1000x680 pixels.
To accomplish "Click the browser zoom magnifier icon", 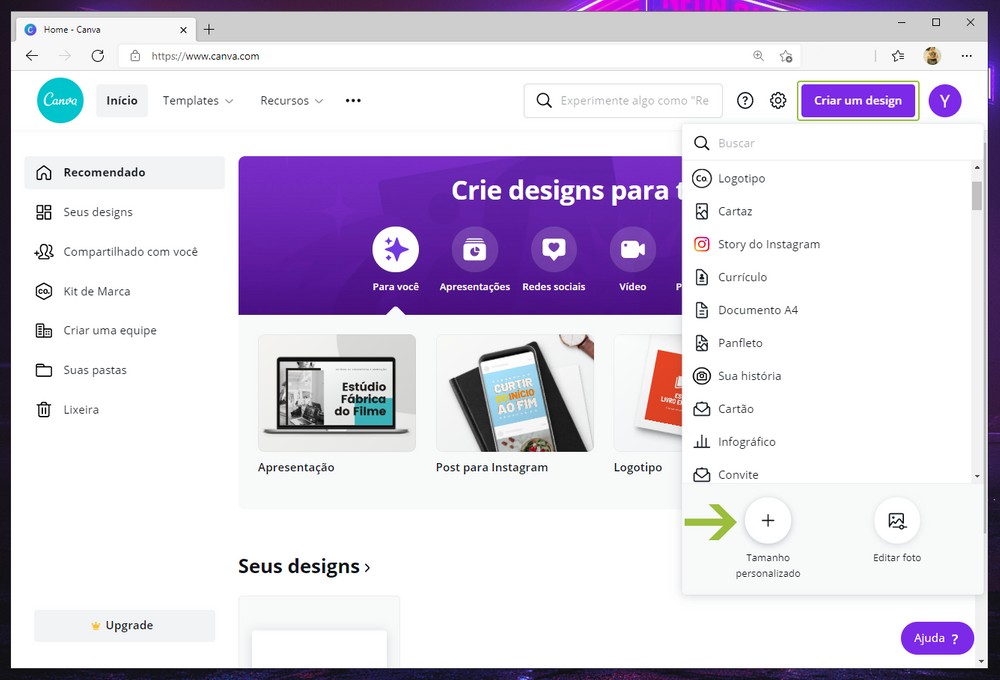I will tap(758, 55).
